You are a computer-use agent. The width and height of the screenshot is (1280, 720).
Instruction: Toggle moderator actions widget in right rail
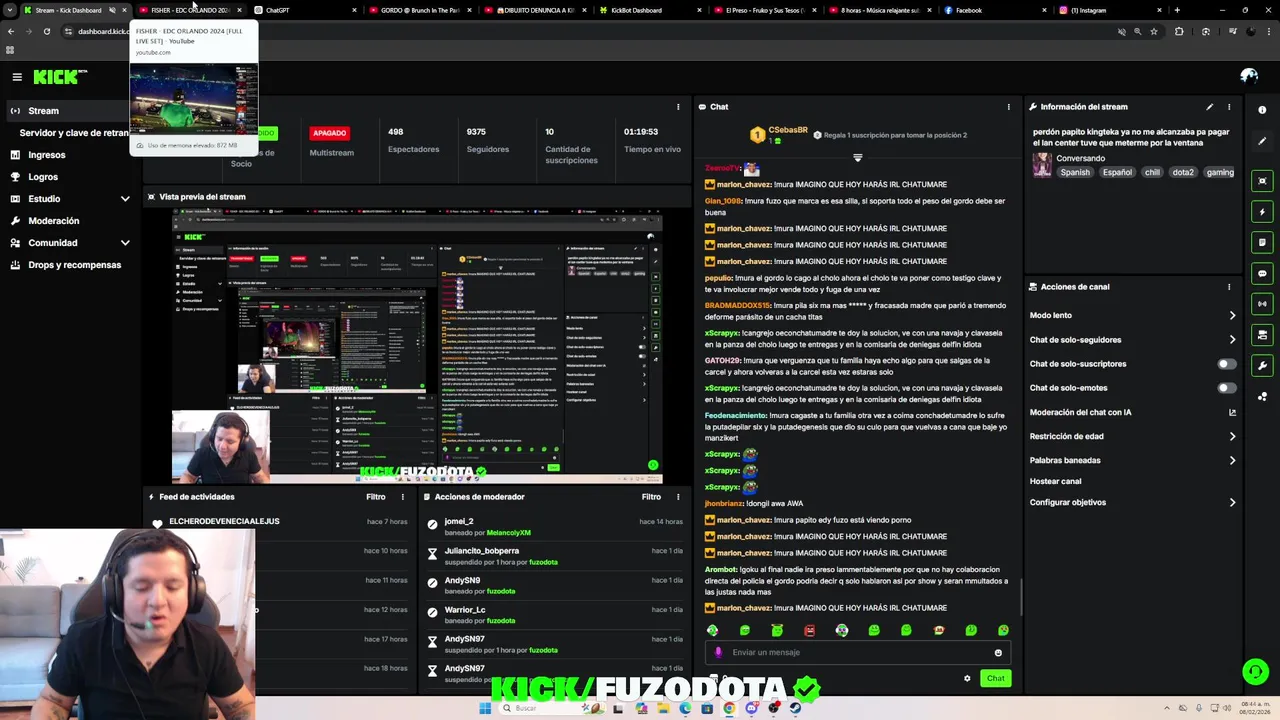click(1262, 334)
